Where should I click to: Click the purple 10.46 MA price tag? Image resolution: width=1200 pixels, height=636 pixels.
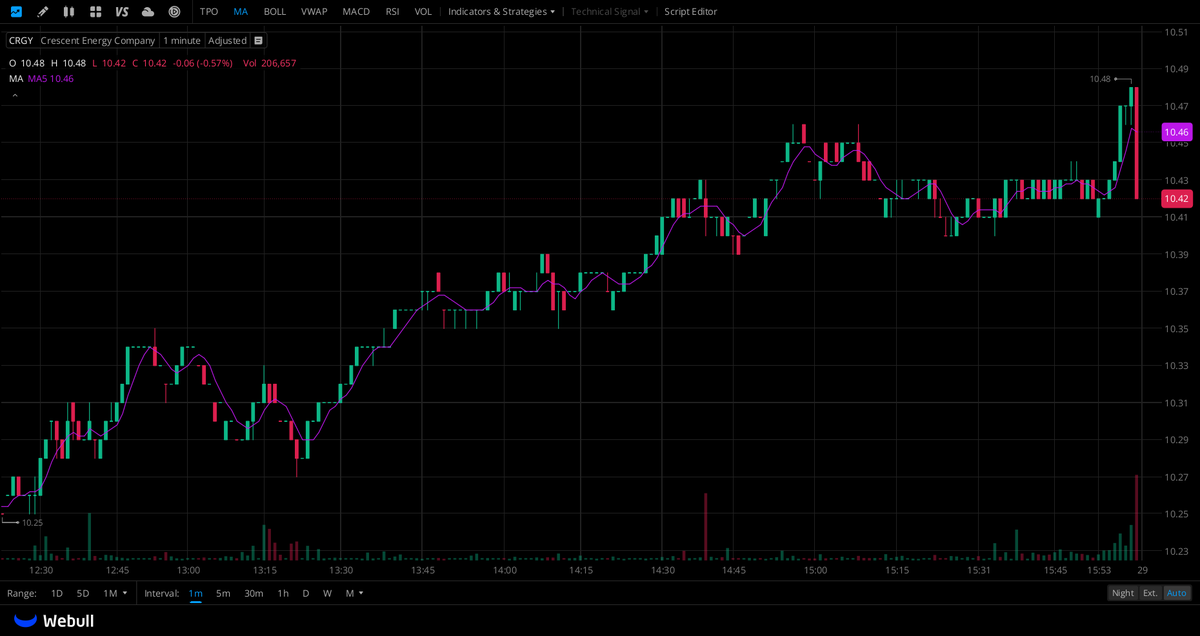tap(1176, 132)
